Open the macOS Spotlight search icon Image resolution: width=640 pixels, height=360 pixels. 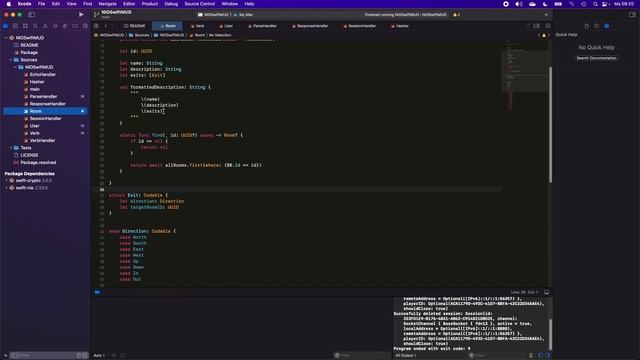(x=595, y=4)
